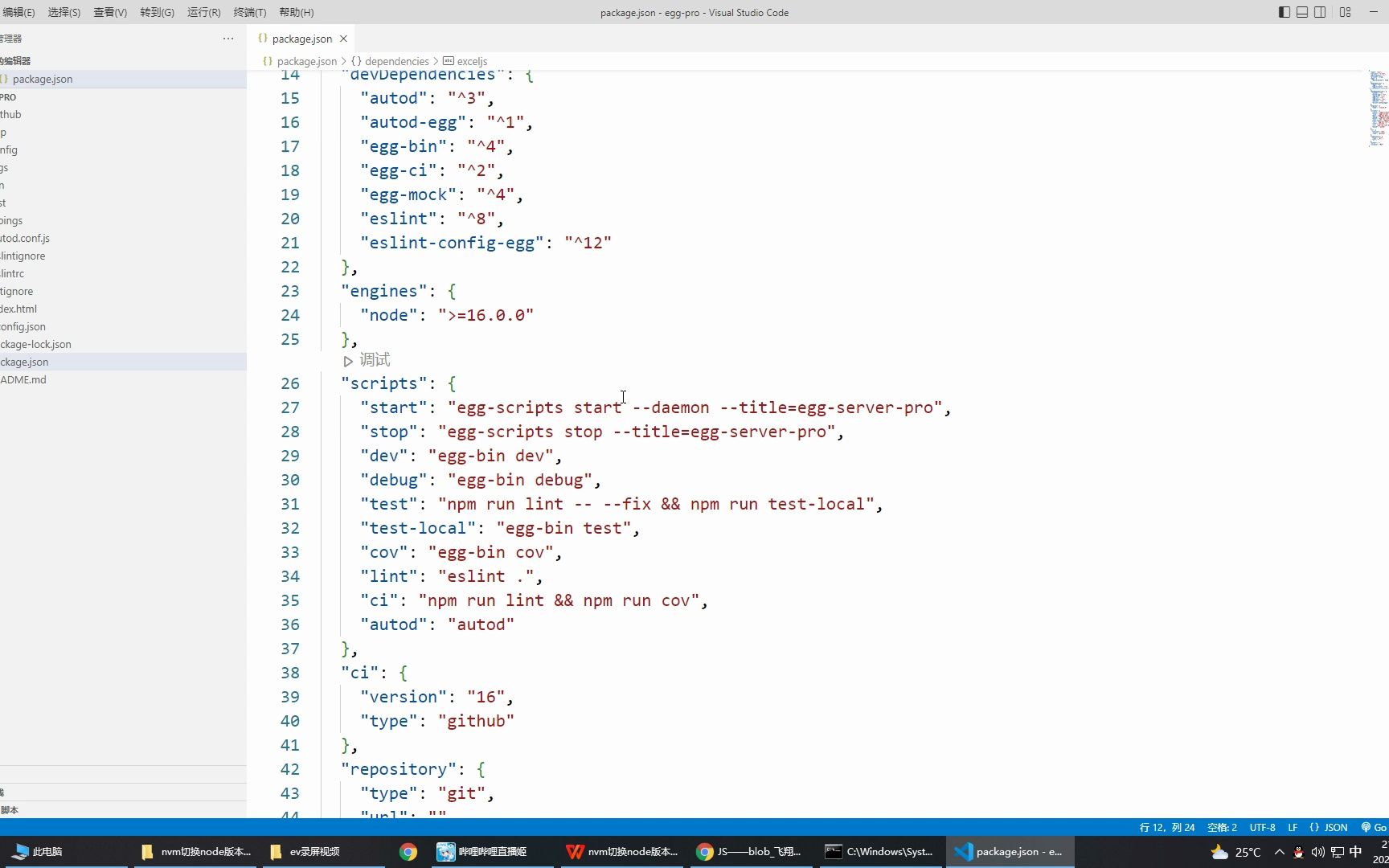Expand the github folder in explorer

[123, 114]
